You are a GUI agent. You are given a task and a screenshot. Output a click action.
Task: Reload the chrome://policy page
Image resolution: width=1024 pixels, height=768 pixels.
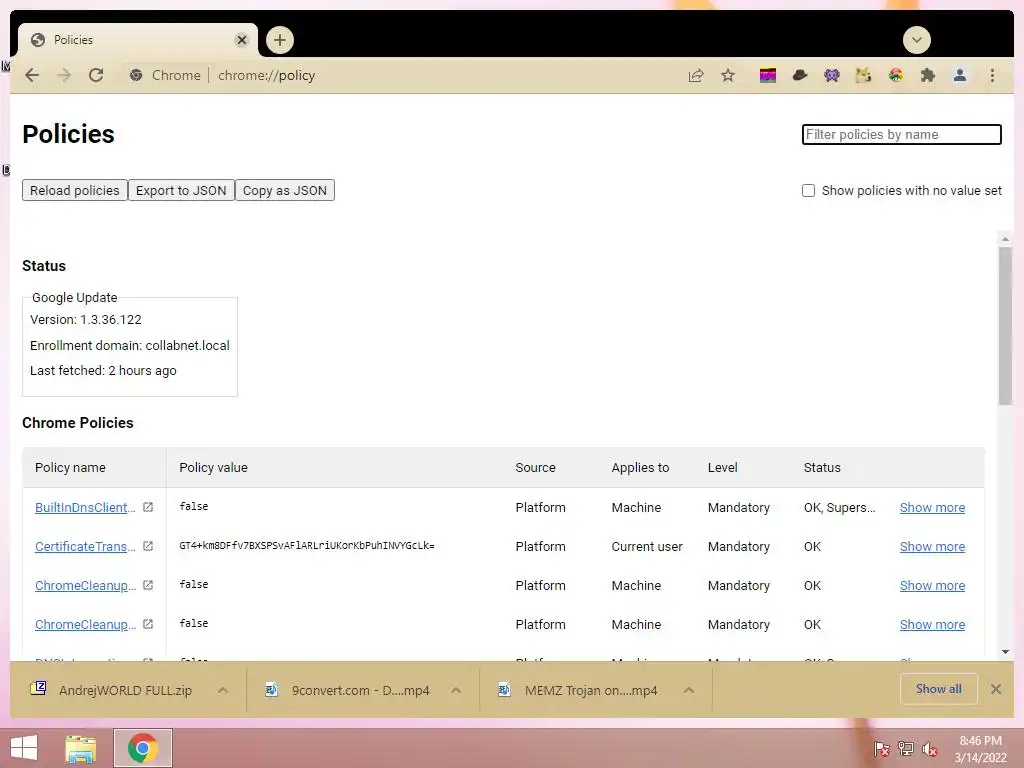[x=96, y=75]
